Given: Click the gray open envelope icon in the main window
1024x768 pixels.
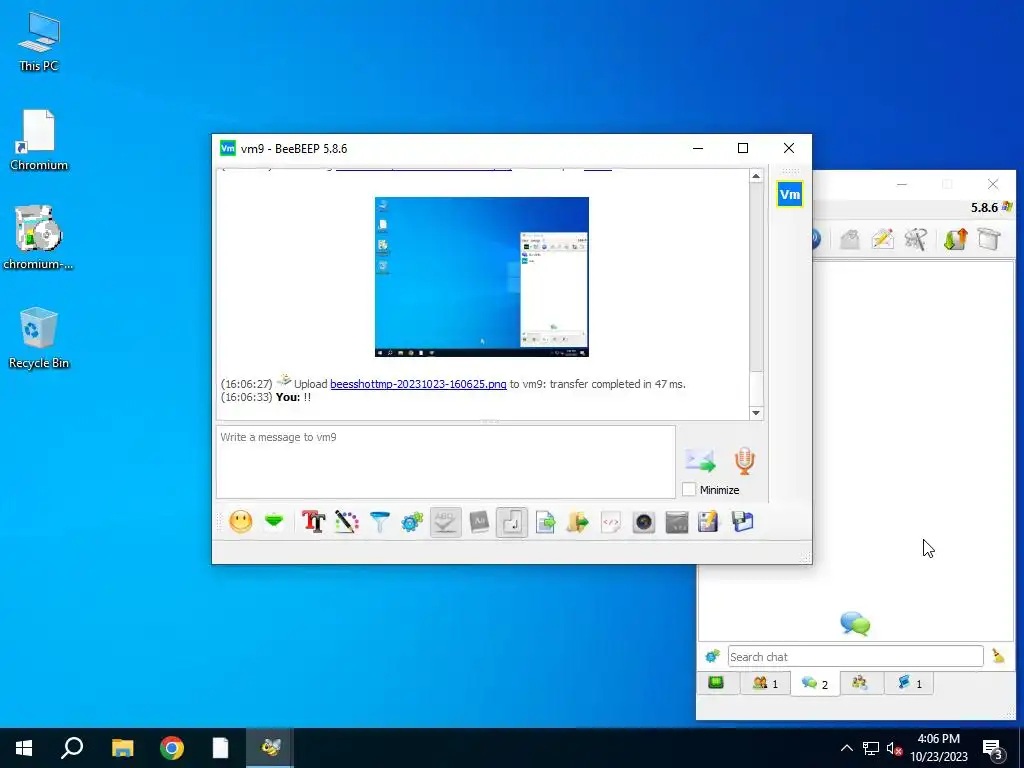Looking at the screenshot, I should pyautogui.click(x=850, y=239).
